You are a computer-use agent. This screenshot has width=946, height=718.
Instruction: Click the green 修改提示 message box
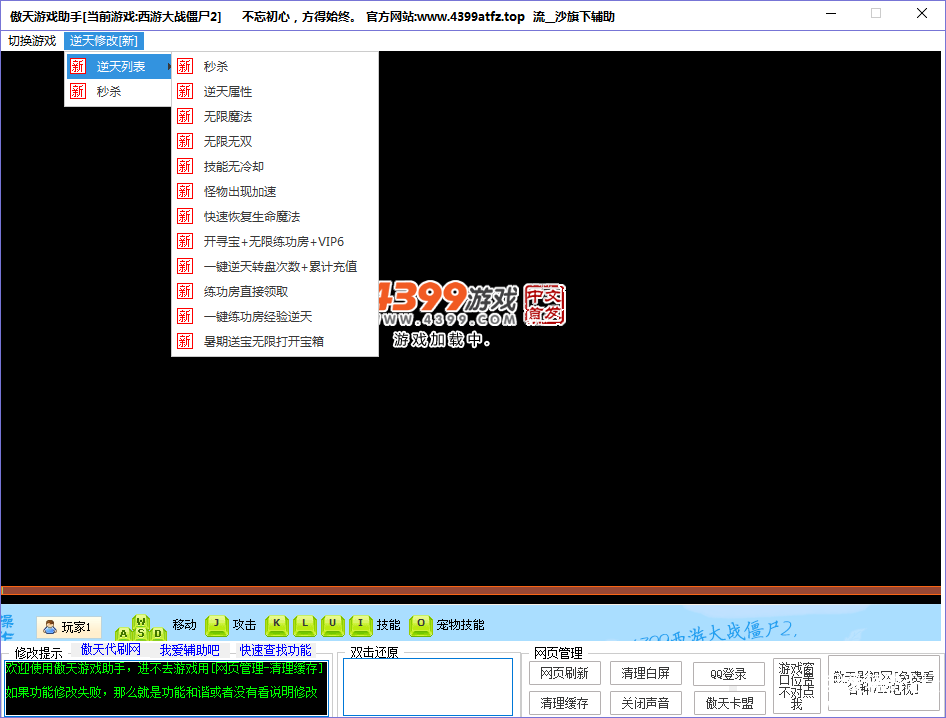tap(166, 688)
